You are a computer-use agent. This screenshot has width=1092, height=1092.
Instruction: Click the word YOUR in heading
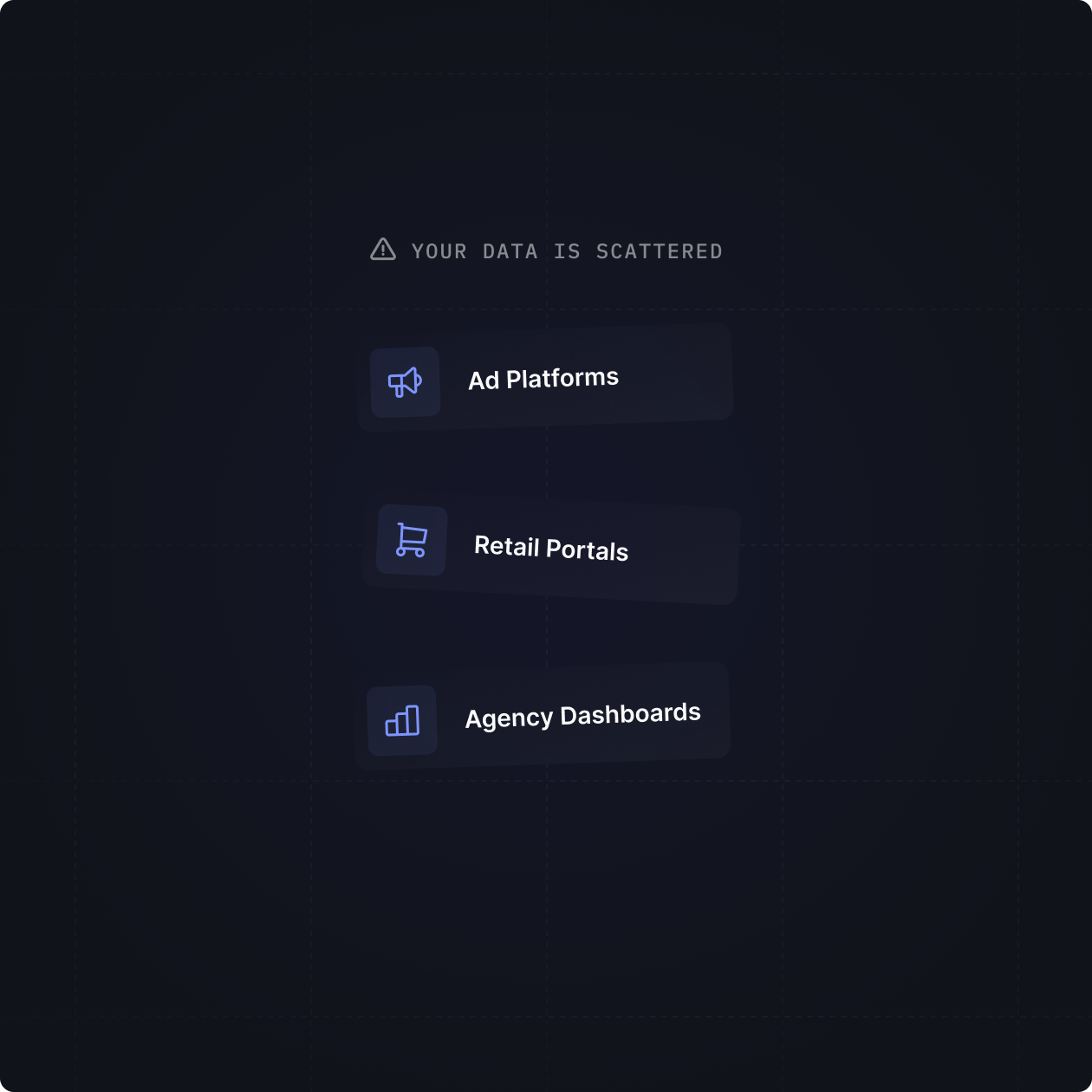click(x=439, y=251)
